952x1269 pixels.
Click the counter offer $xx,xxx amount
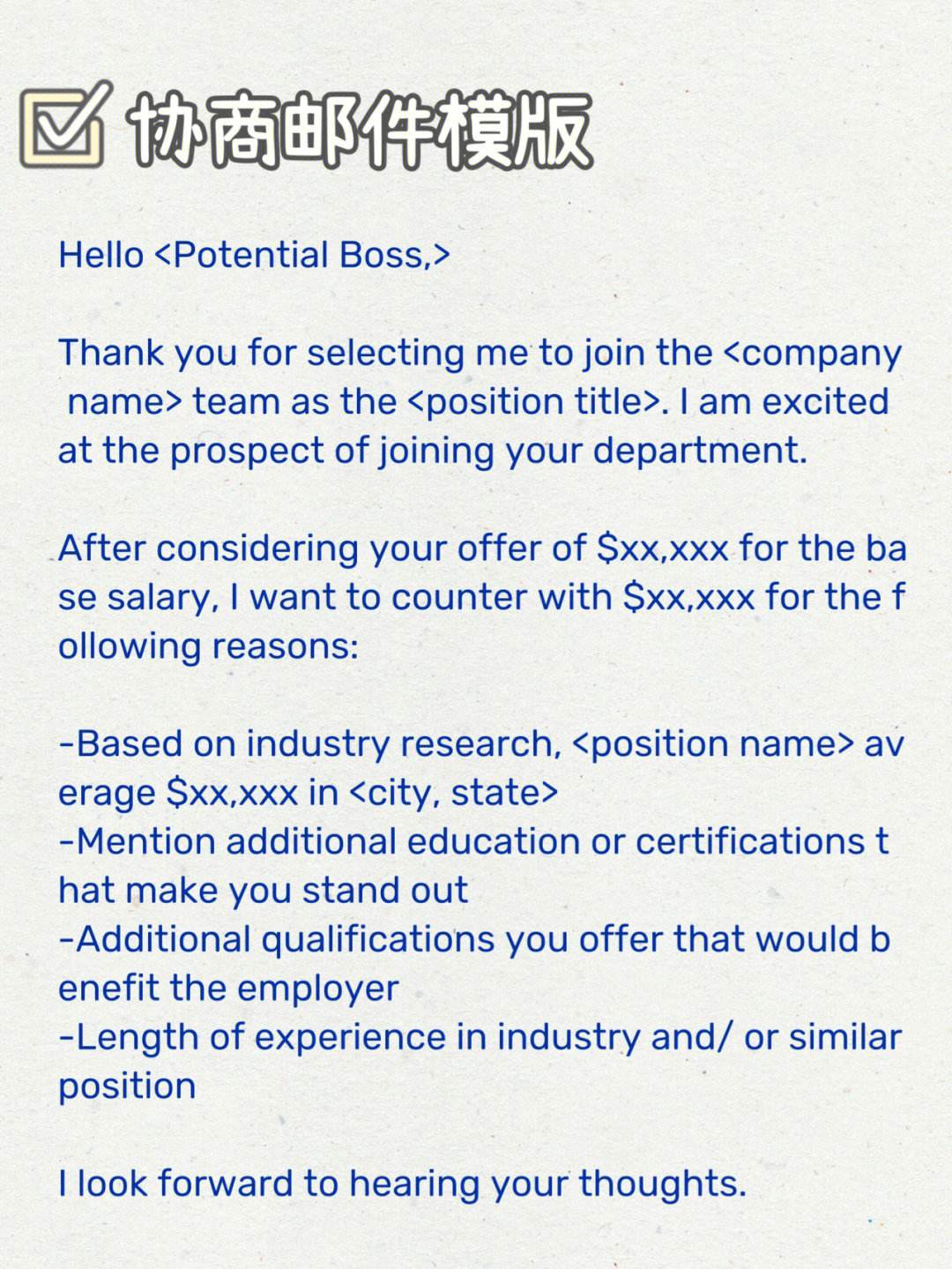point(688,597)
